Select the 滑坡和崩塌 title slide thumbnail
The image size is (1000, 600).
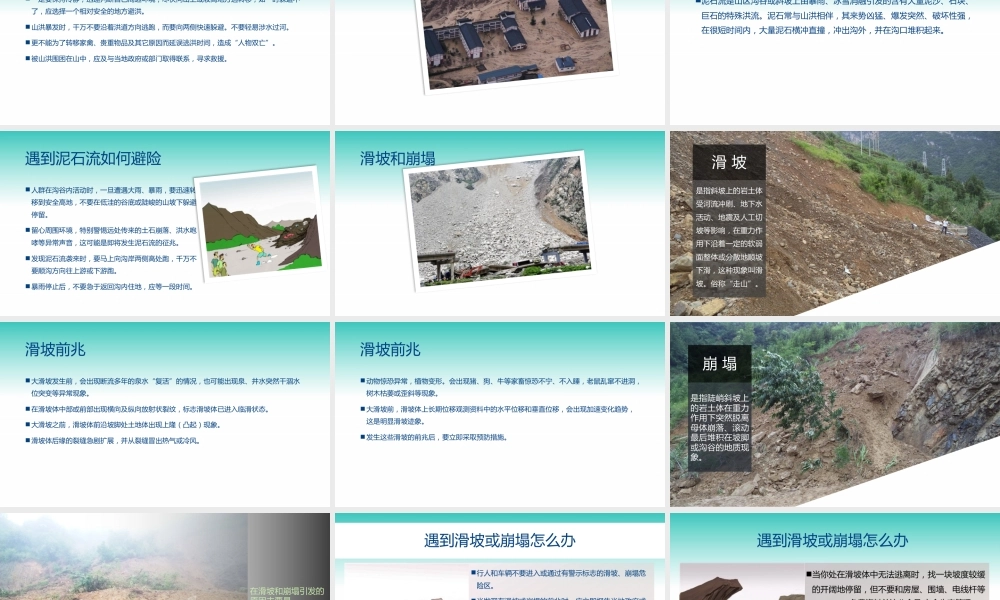point(499,223)
